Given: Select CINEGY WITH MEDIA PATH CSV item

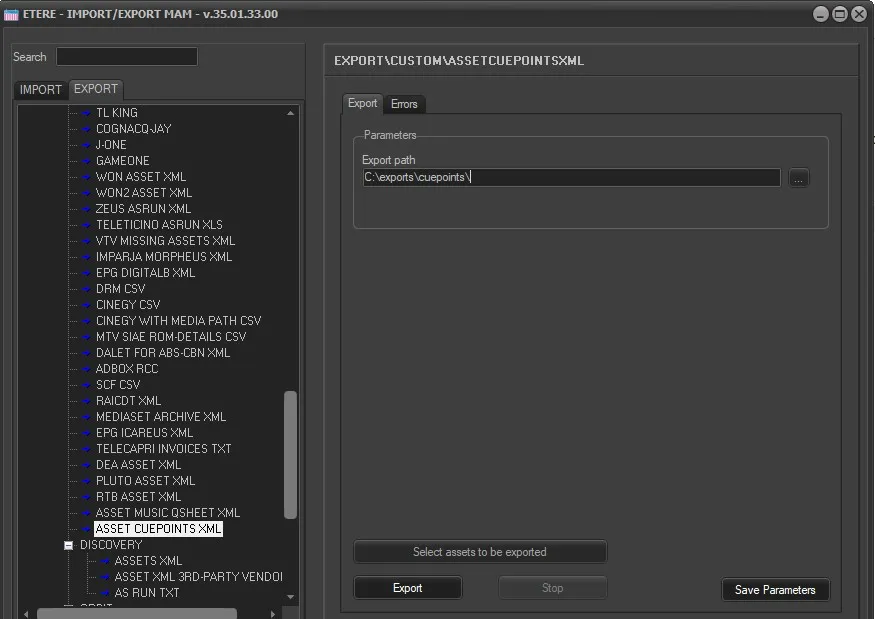Looking at the screenshot, I should click(178, 321).
